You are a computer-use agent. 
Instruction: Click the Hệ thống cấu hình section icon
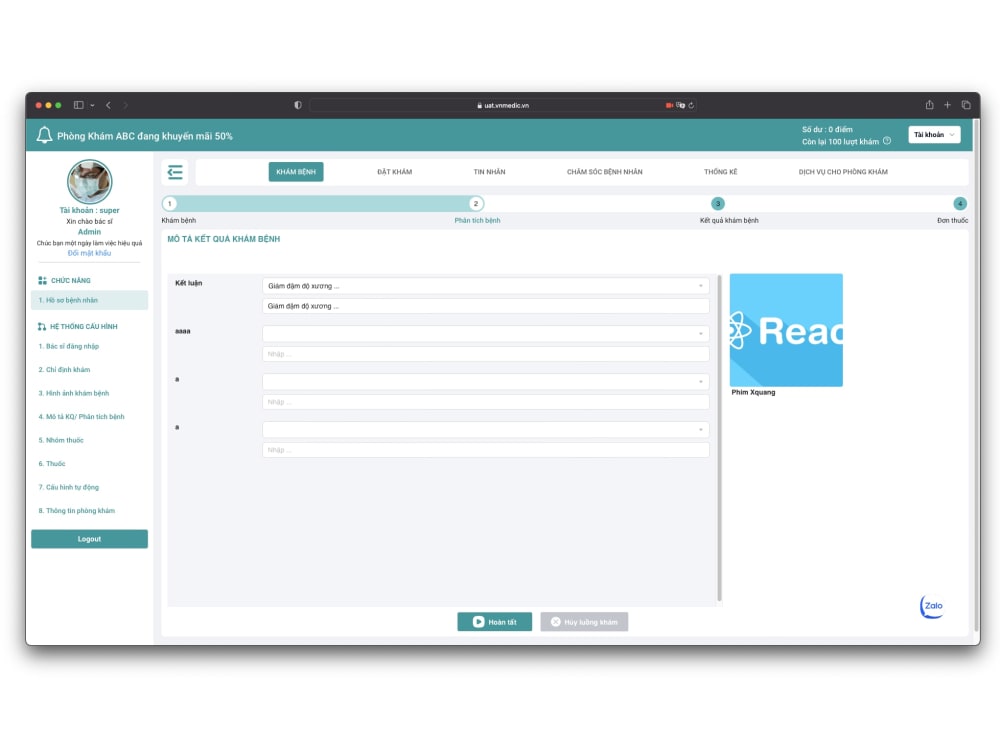point(42,327)
